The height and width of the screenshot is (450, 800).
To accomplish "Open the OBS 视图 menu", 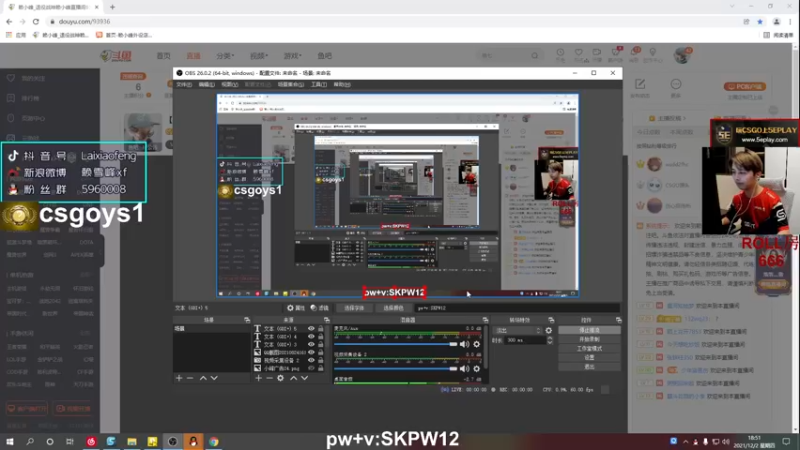I will tap(230, 85).
